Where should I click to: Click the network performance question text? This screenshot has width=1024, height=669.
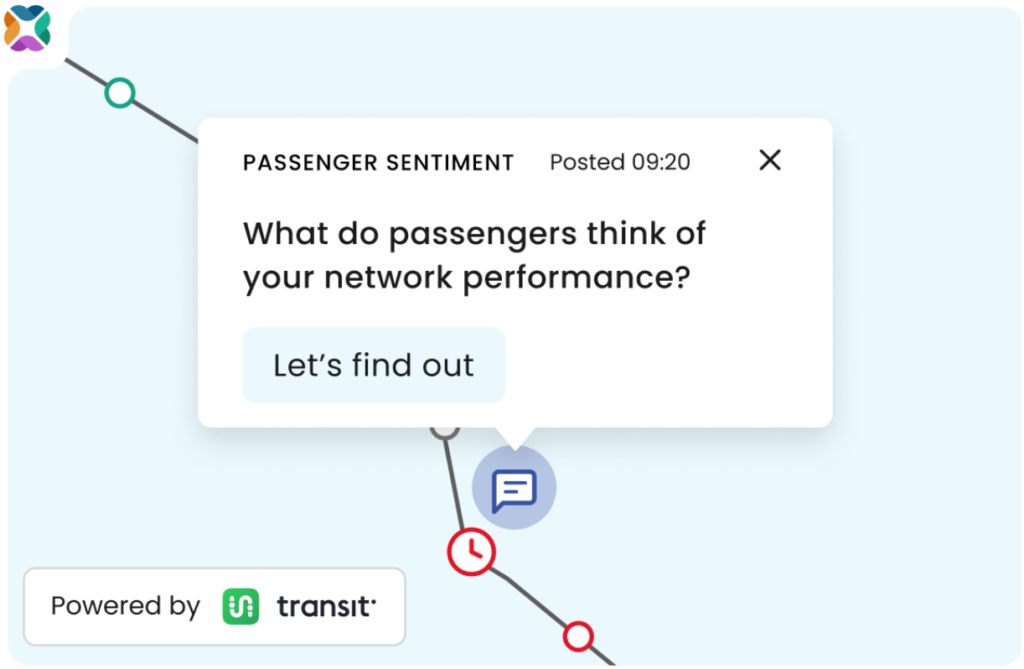pyautogui.click(x=474, y=255)
